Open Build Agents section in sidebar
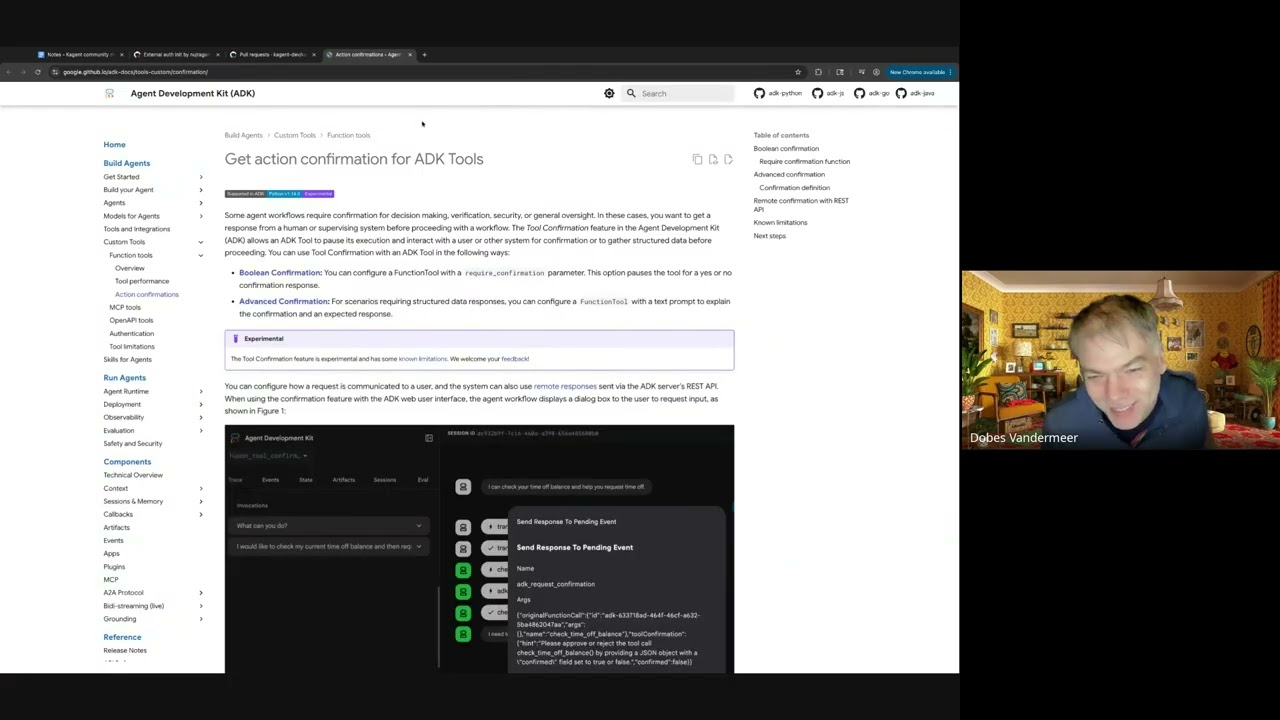Viewport: 1280px width, 720px height. tap(127, 163)
